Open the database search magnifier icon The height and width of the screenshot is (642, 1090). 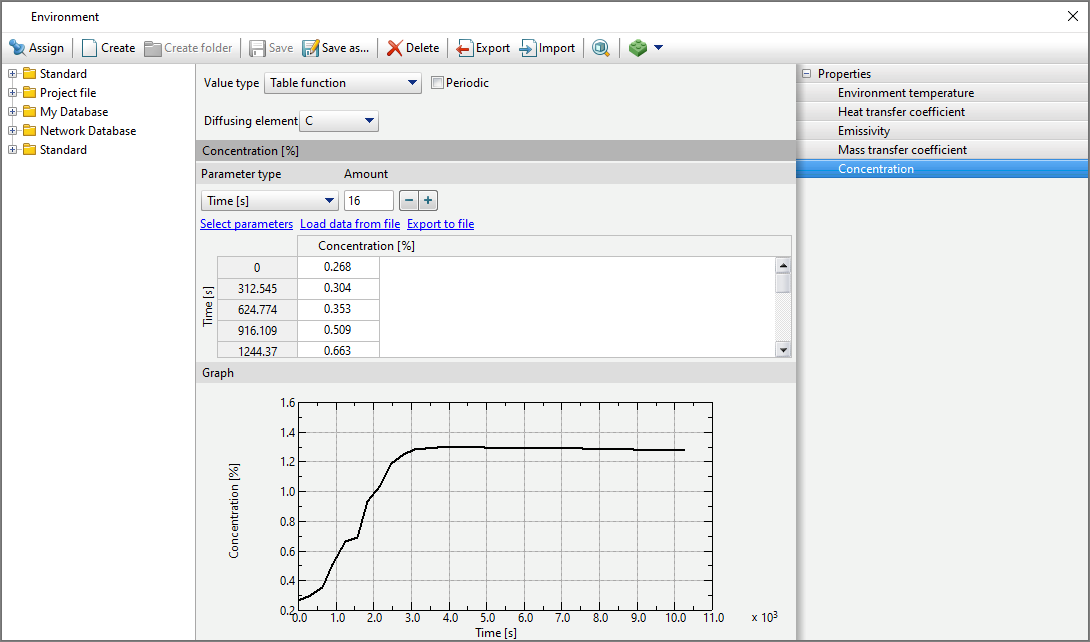coord(600,48)
